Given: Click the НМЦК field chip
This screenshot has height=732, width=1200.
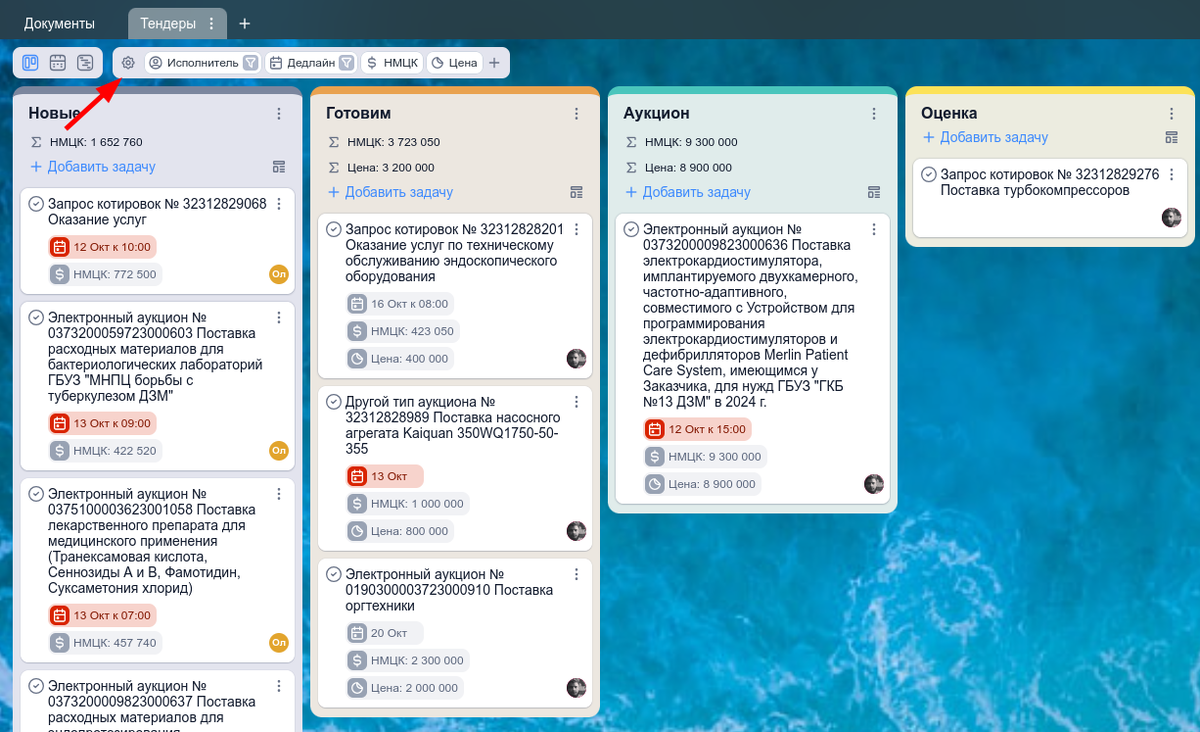Looking at the screenshot, I should pyautogui.click(x=392, y=63).
